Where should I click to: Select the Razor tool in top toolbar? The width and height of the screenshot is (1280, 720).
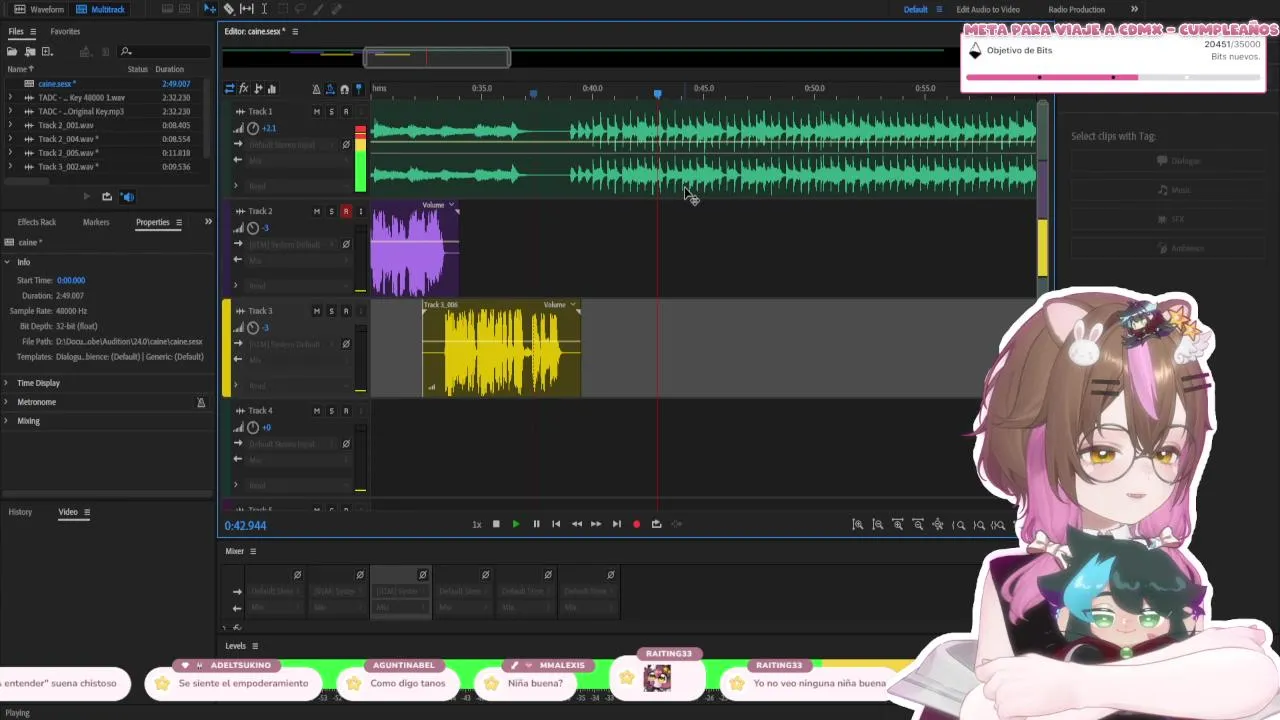tap(229, 9)
